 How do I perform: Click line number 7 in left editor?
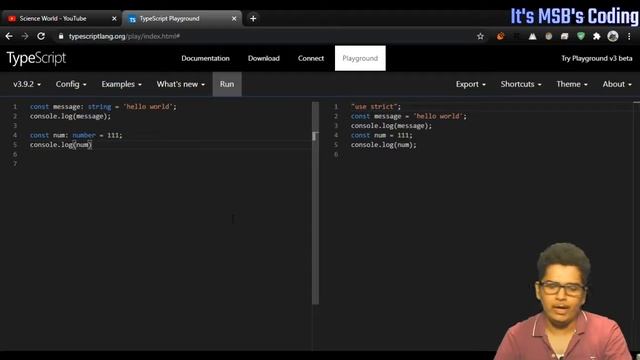coord(15,164)
